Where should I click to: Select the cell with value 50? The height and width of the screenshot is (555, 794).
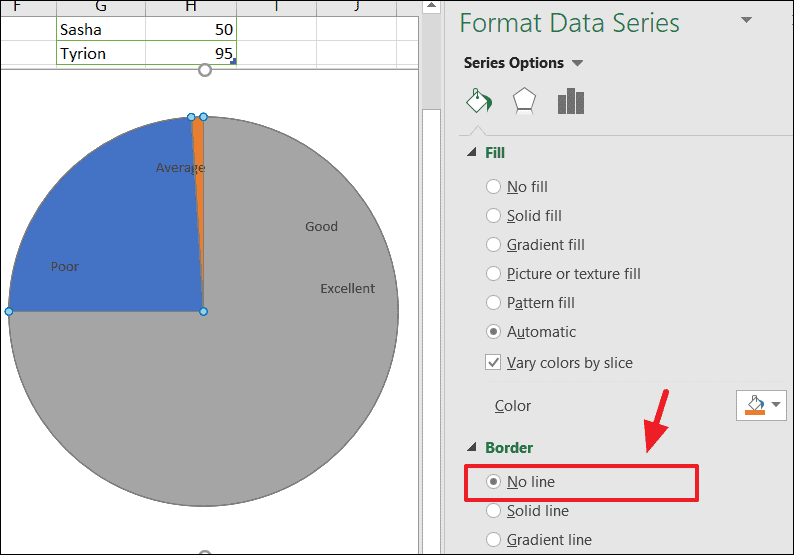tap(191, 29)
